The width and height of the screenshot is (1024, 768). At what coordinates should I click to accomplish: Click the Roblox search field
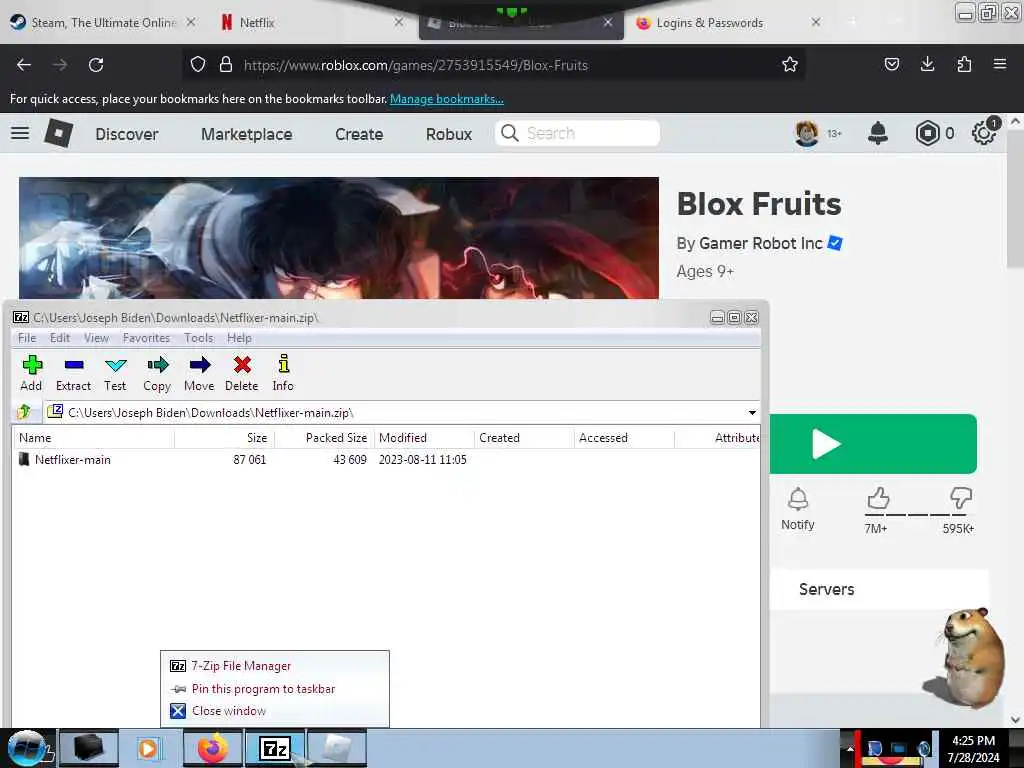pyautogui.click(x=577, y=133)
